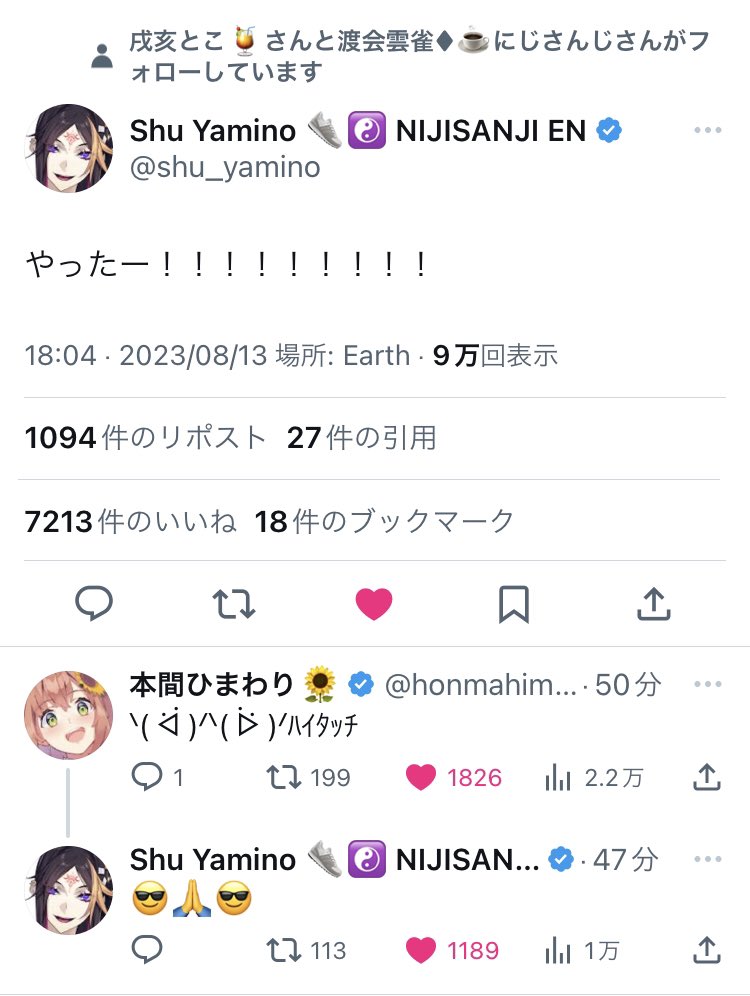
Task: Open @shu_yamino profile handle
Action: pyautogui.click(x=225, y=167)
